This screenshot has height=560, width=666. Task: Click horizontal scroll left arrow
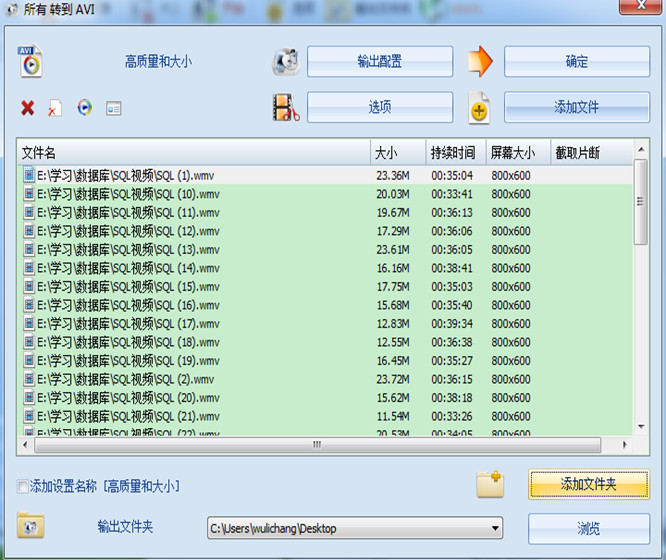tap(25, 445)
